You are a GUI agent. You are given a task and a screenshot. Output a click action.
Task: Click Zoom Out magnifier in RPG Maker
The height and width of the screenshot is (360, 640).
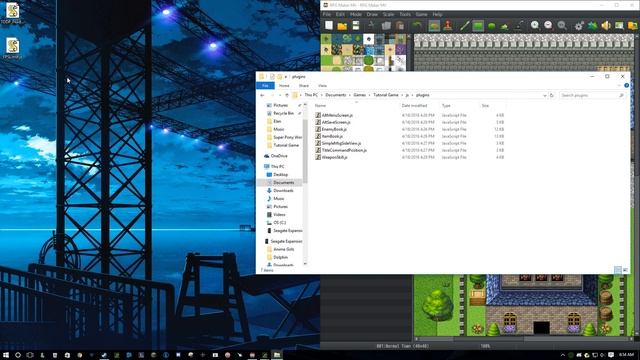click(x=548, y=25)
